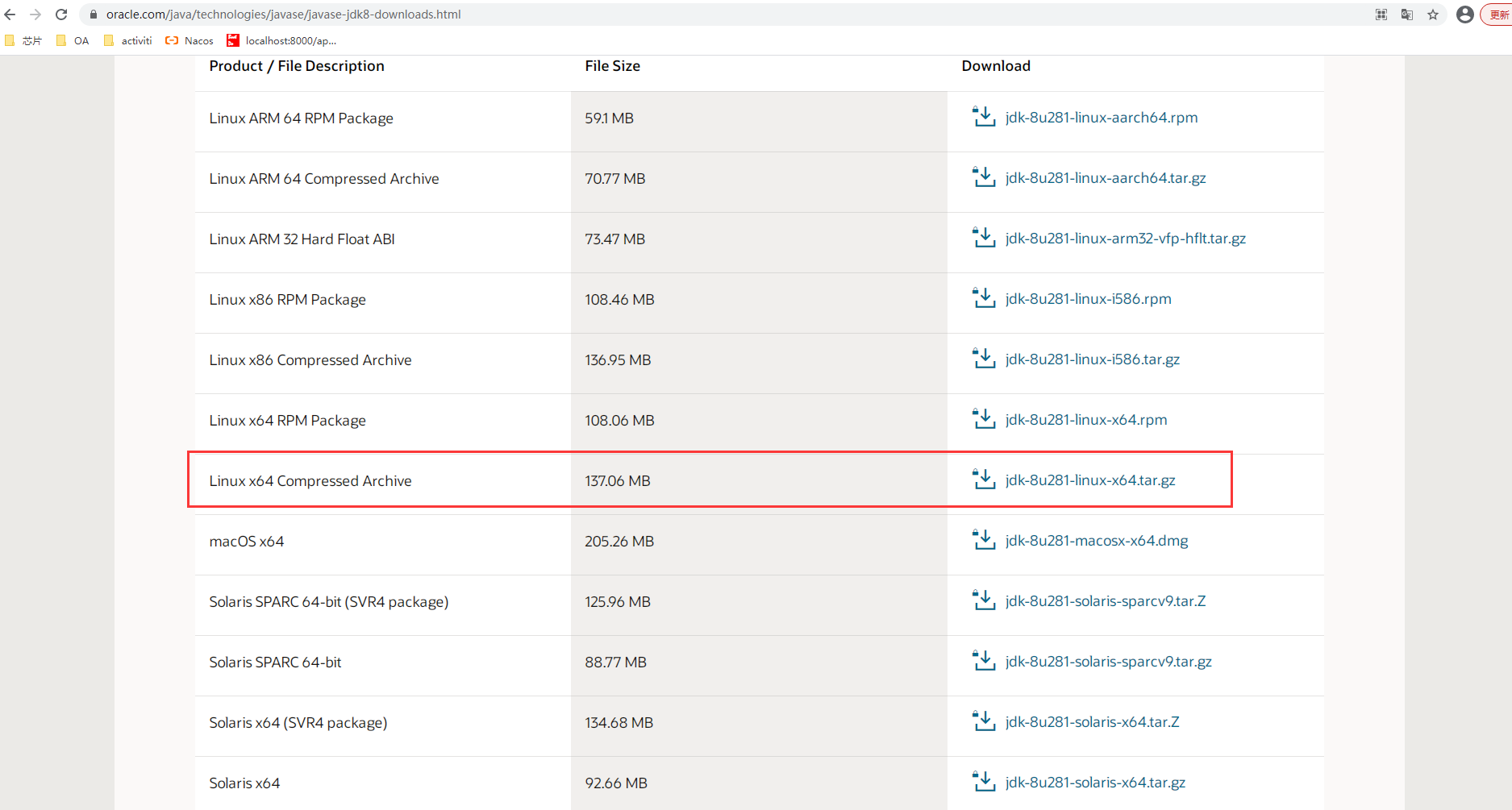Click the 'File Size' column header
This screenshot has width=1512, height=810.
point(613,66)
